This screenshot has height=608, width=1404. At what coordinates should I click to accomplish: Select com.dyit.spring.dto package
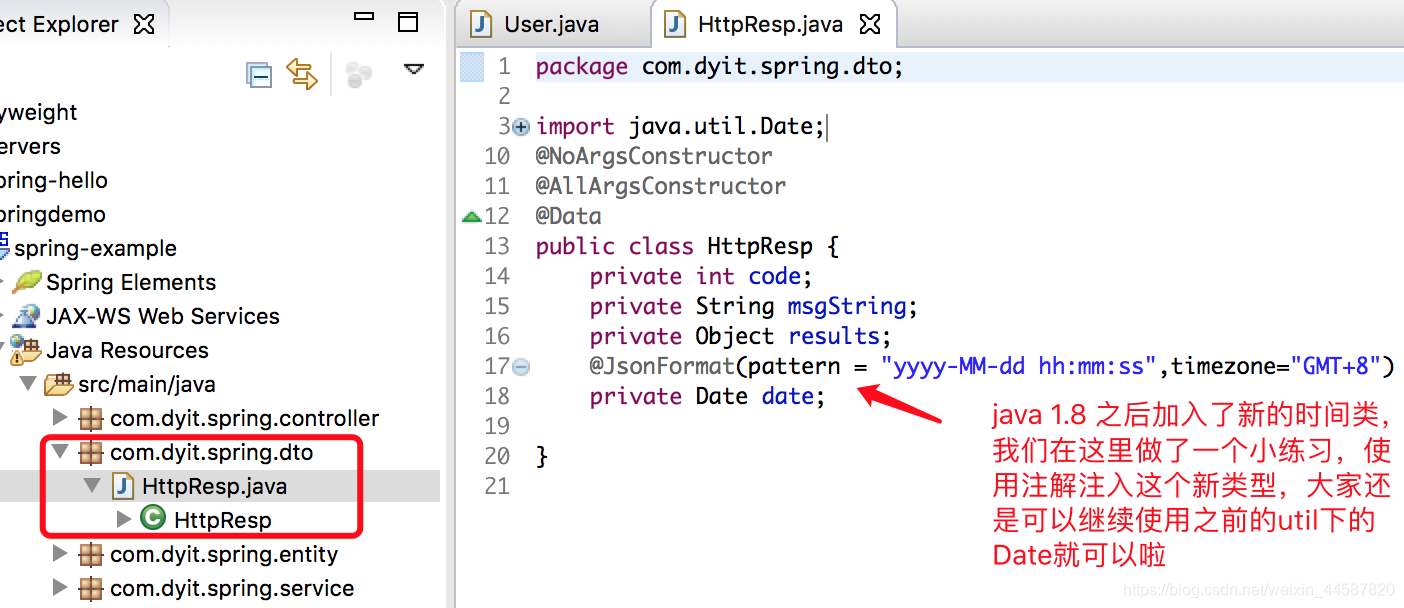pos(212,452)
